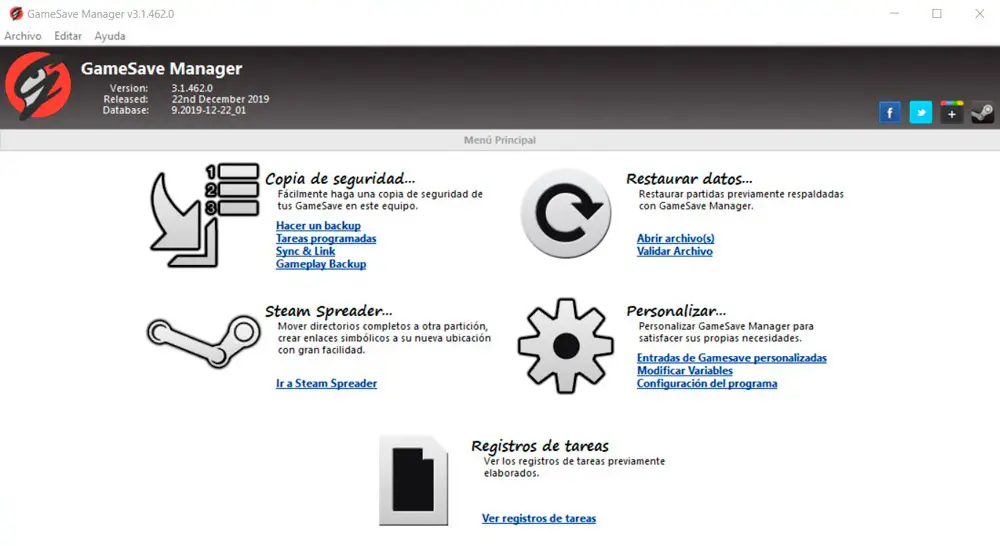
Task: Click the Registros de tareas heading
Action: point(540,446)
